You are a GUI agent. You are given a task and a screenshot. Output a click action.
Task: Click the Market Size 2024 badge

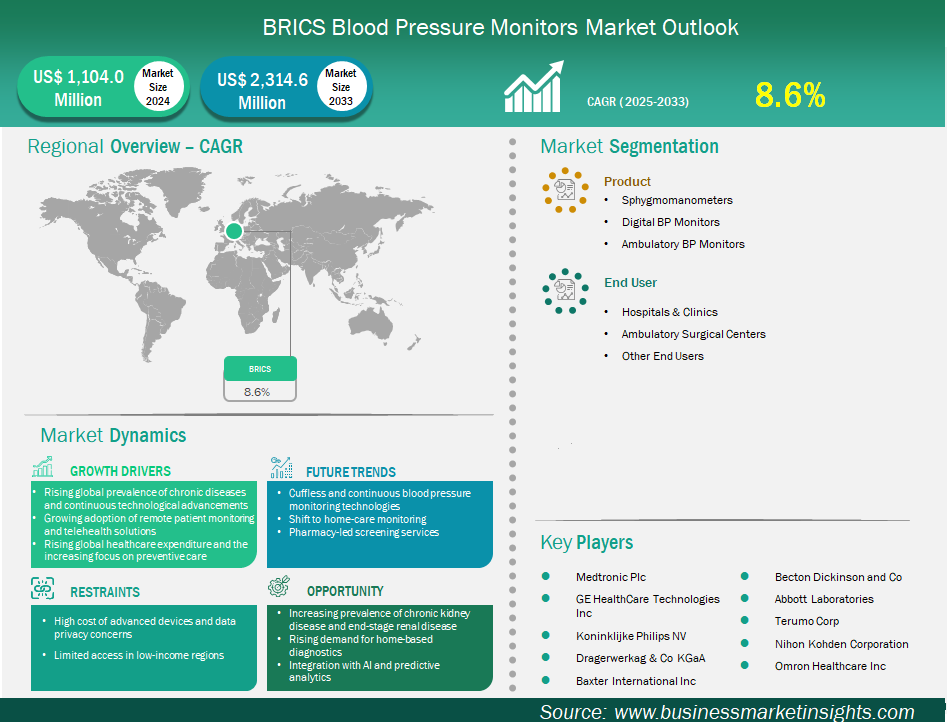coord(157,88)
